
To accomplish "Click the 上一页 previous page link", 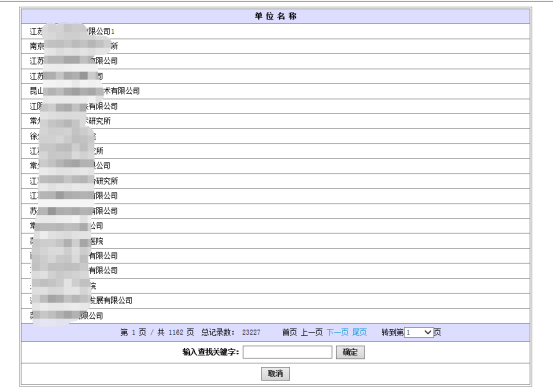I will (x=311, y=332).
